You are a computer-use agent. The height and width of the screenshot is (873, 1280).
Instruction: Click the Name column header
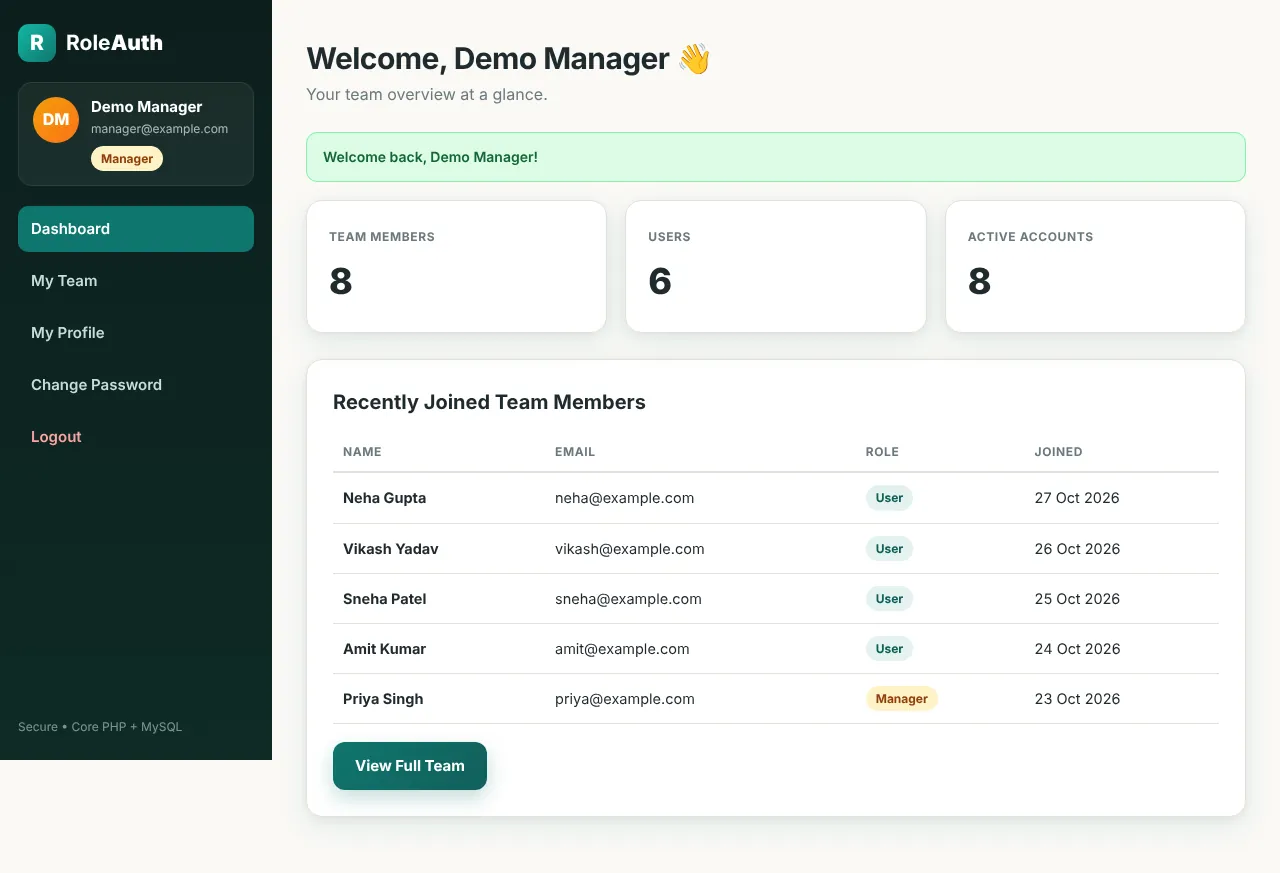pyautogui.click(x=362, y=452)
